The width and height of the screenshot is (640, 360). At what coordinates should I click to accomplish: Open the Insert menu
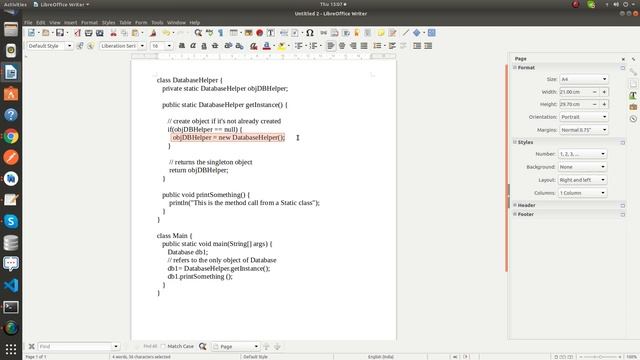click(x=71, y=22)
